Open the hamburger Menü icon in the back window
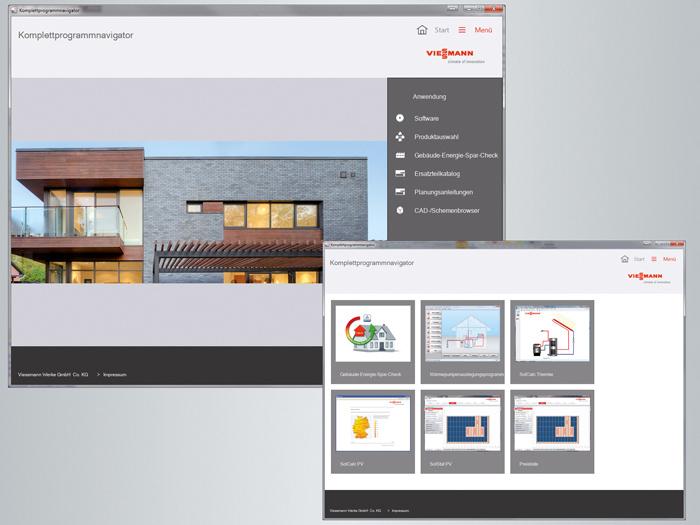700x525 pixels. [x=462, y=30]
